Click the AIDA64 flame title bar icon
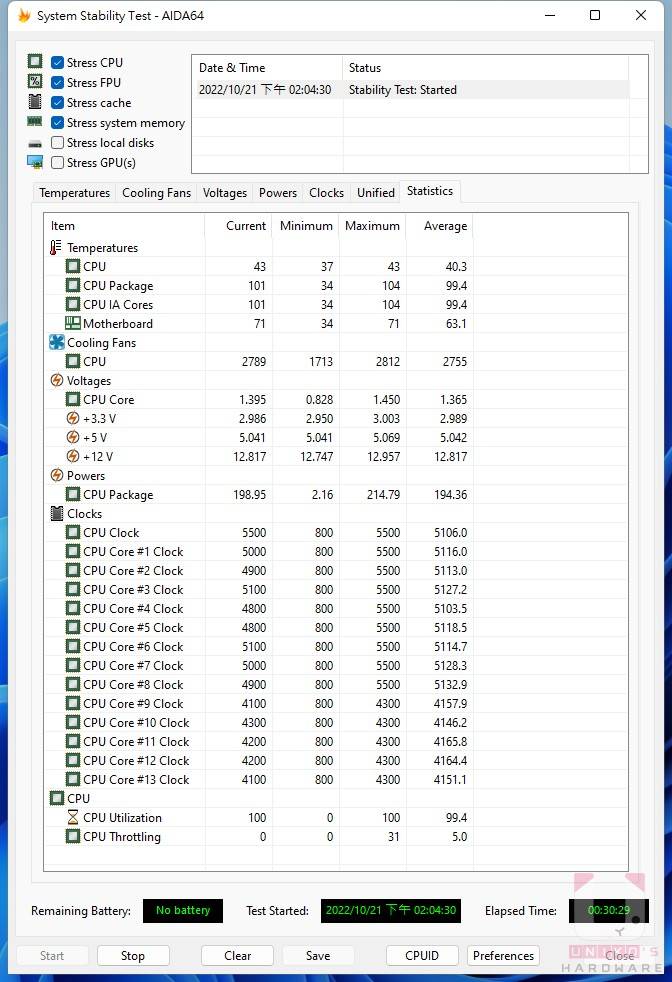The height and width of the screenshot is (982, 672). point(24,15)
